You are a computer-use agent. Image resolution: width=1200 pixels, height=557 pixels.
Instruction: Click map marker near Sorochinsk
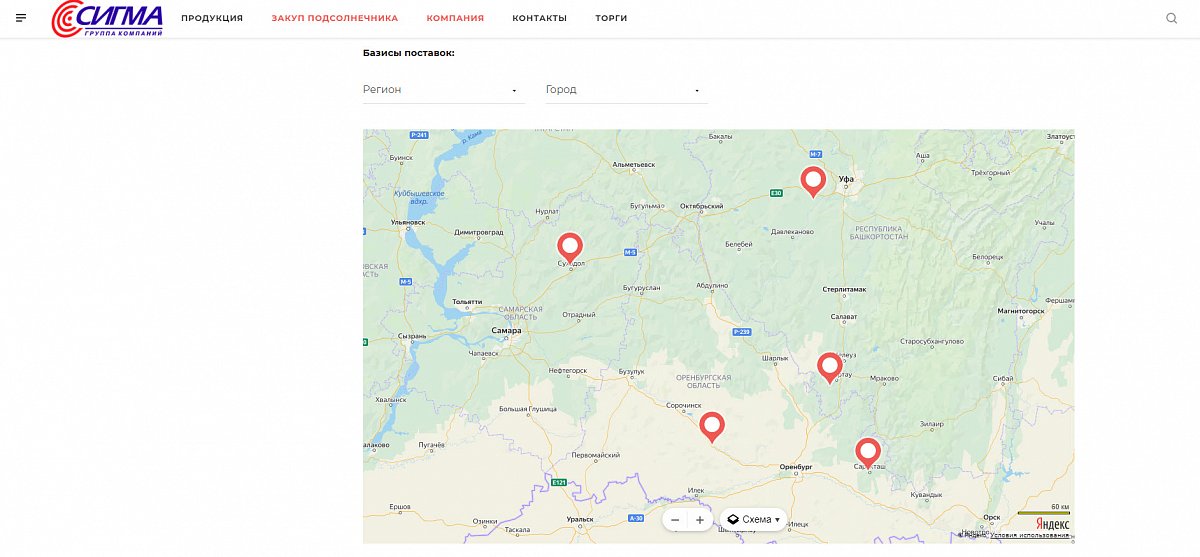pos(711,426)
